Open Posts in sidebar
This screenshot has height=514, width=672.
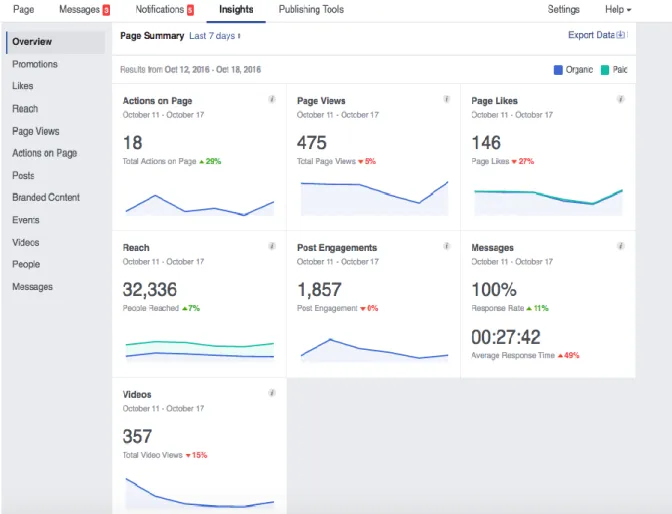[23, 176]
